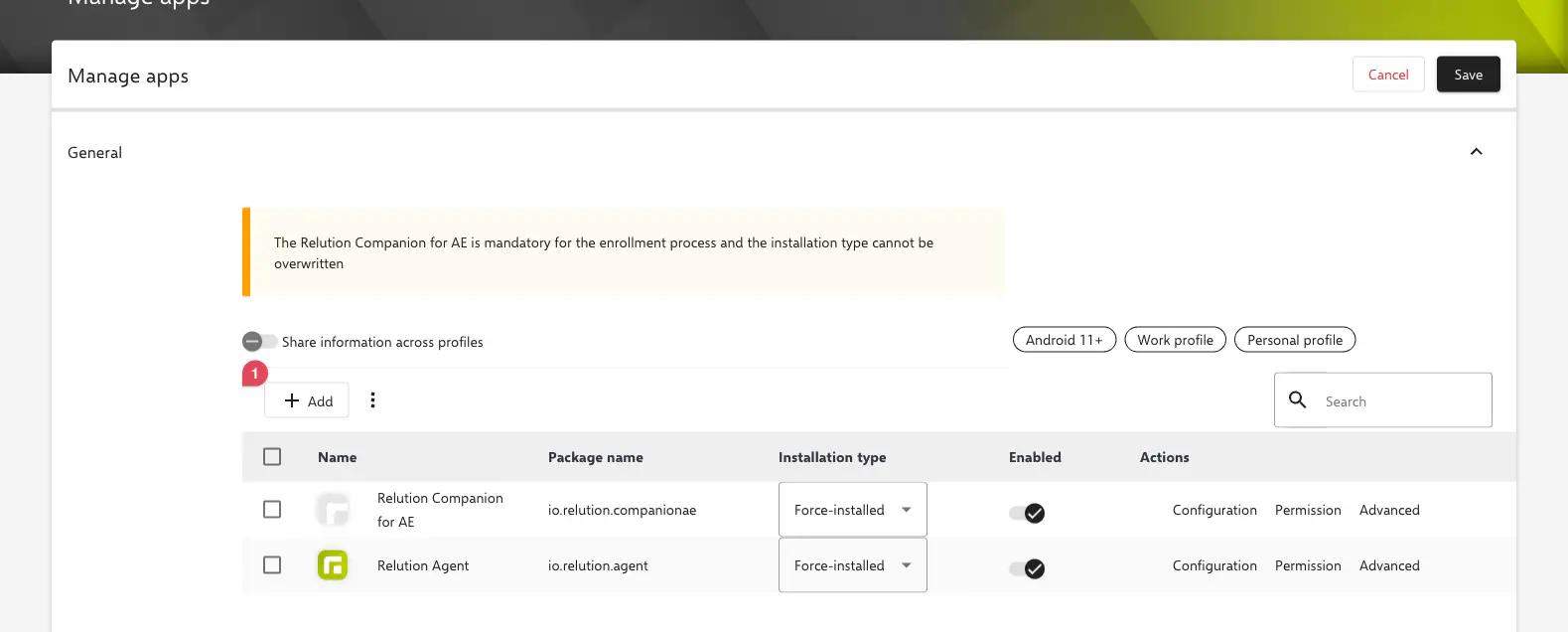The width and height of the screenshot is (1568, 632).
Task: Open Advanced for Relution Companion for AE
Action: 1389,510
